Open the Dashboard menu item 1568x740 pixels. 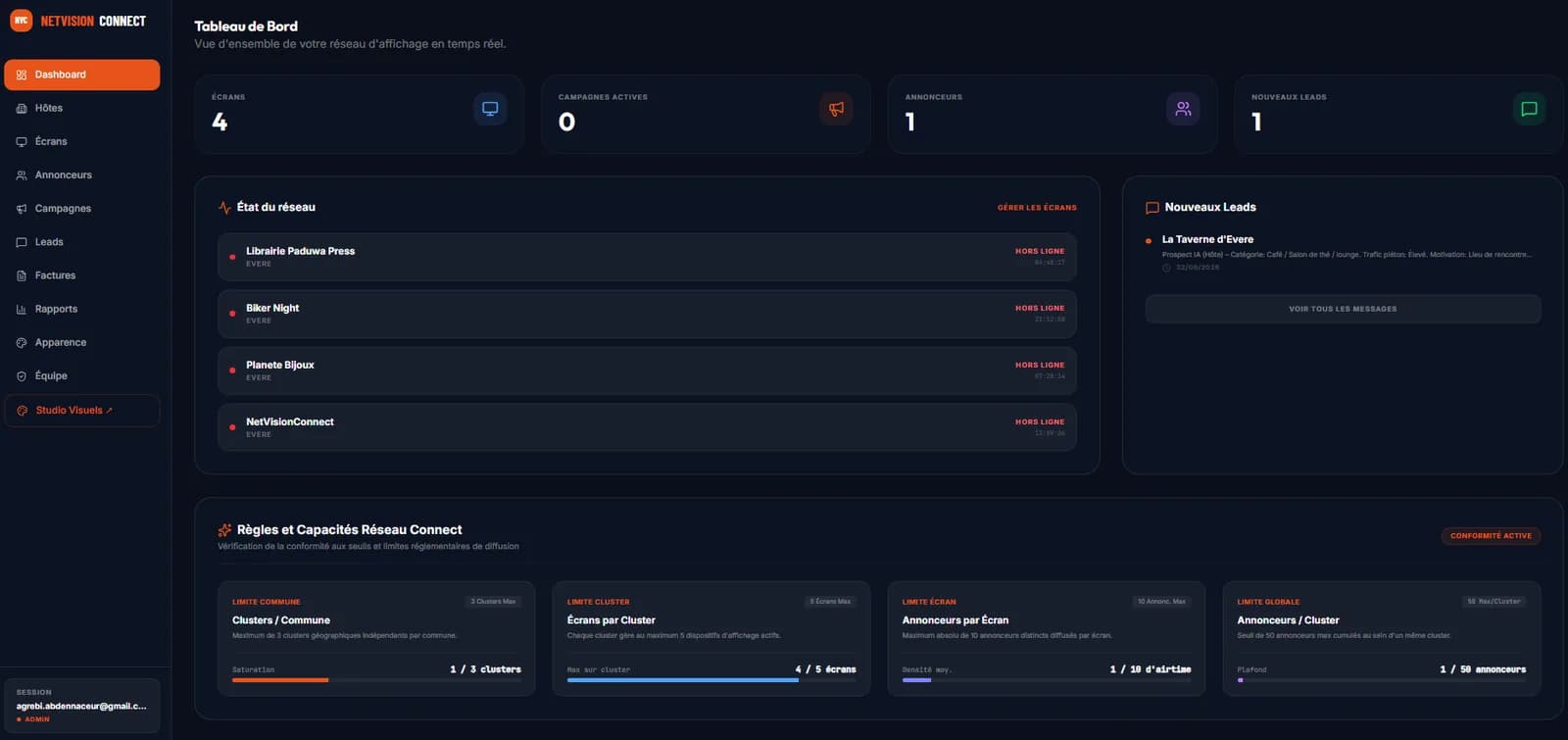tap(81, 74)
